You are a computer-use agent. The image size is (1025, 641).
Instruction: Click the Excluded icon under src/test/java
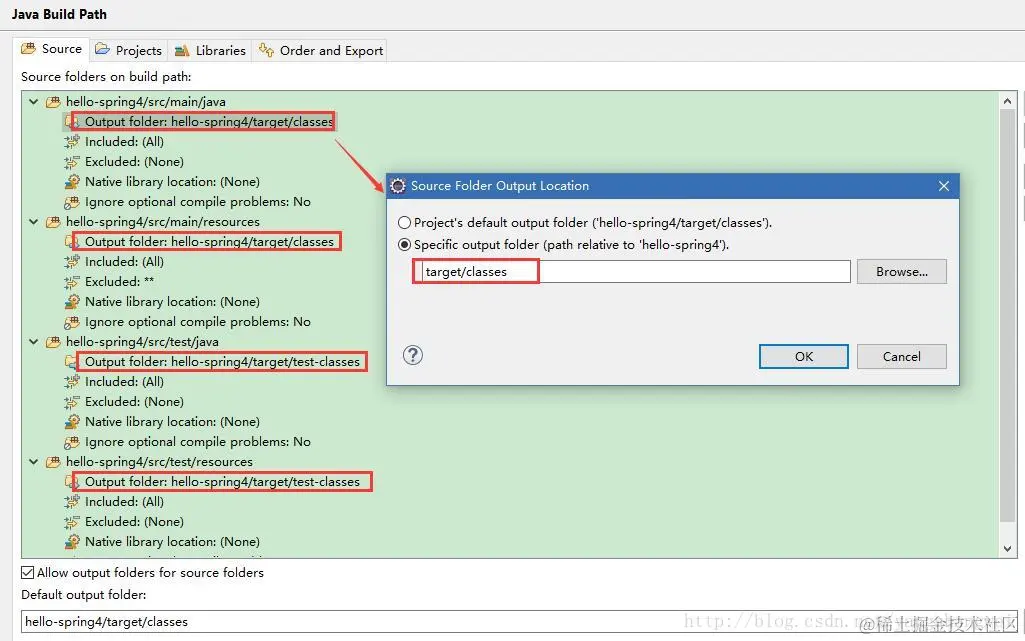pos(72,402)
